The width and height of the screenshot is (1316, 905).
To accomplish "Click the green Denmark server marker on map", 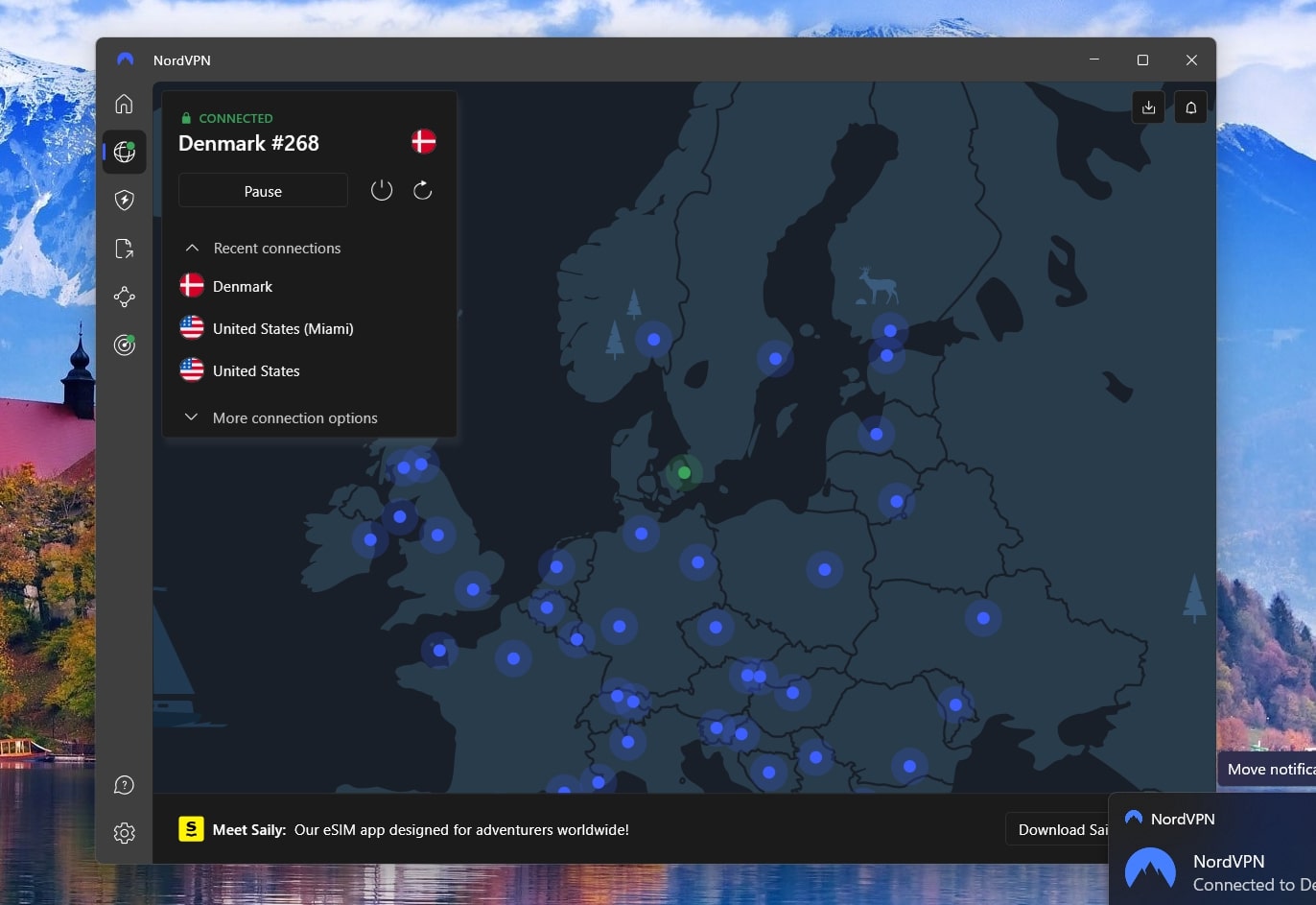I will point(683,472).
